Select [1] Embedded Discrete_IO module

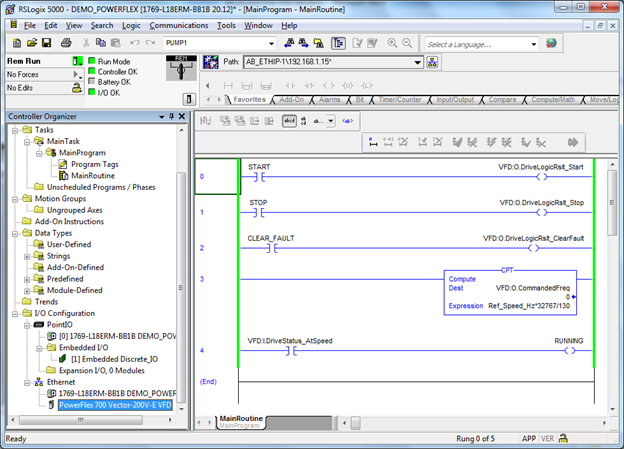(x=115, y=359)
